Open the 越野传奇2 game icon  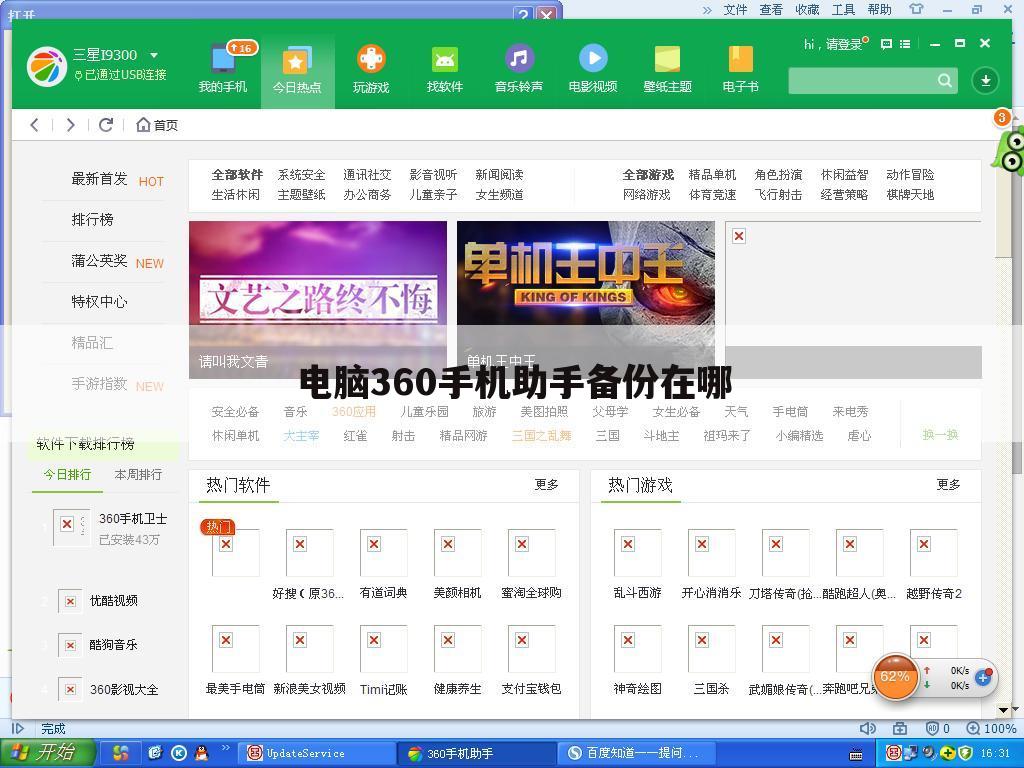[933, 552]
